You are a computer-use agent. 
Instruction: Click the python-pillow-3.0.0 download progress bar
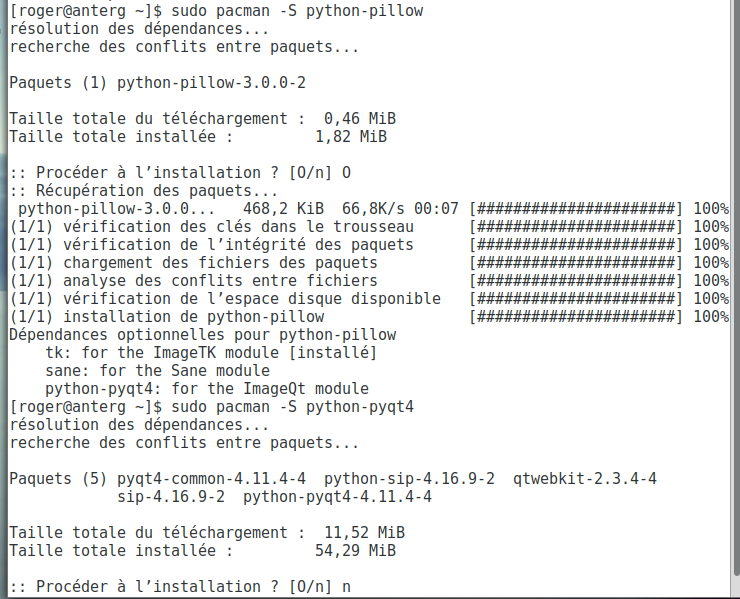576,209
